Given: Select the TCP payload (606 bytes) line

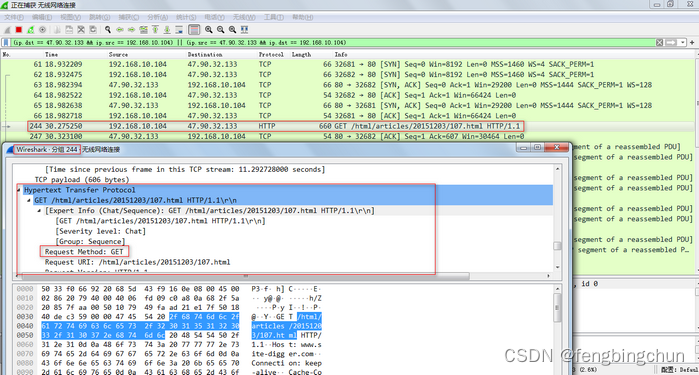Looking at the screenshot, I should coord(82,180).
